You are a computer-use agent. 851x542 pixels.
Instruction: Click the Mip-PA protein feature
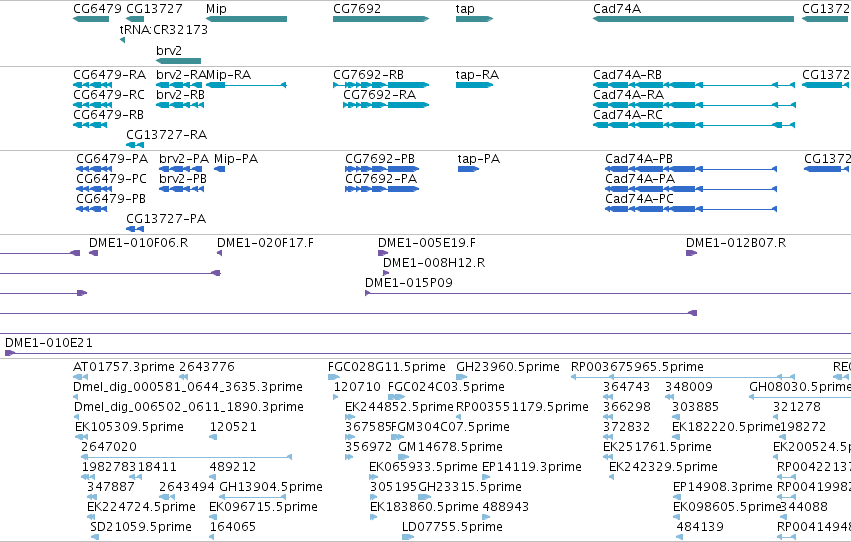[219, 169]
